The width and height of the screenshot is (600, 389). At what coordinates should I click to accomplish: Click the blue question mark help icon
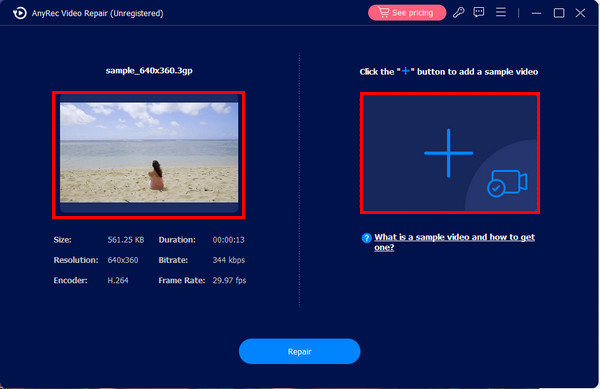pyautogui.click(x=366, y=238)
